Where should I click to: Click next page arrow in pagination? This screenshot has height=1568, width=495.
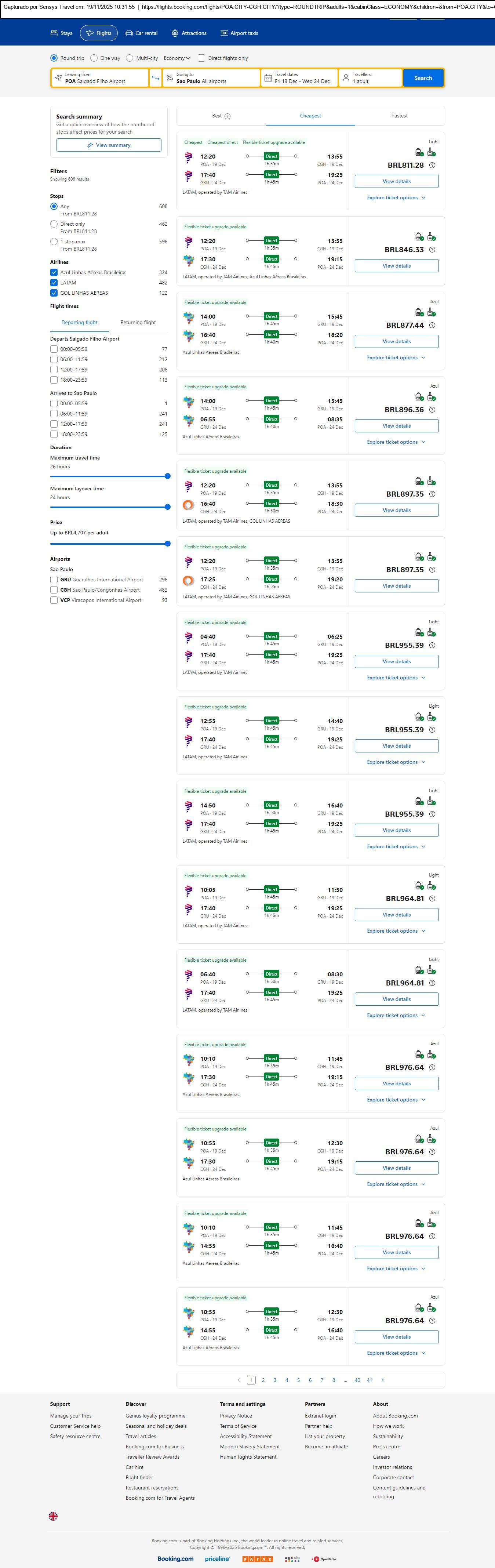coord(382,1380)
